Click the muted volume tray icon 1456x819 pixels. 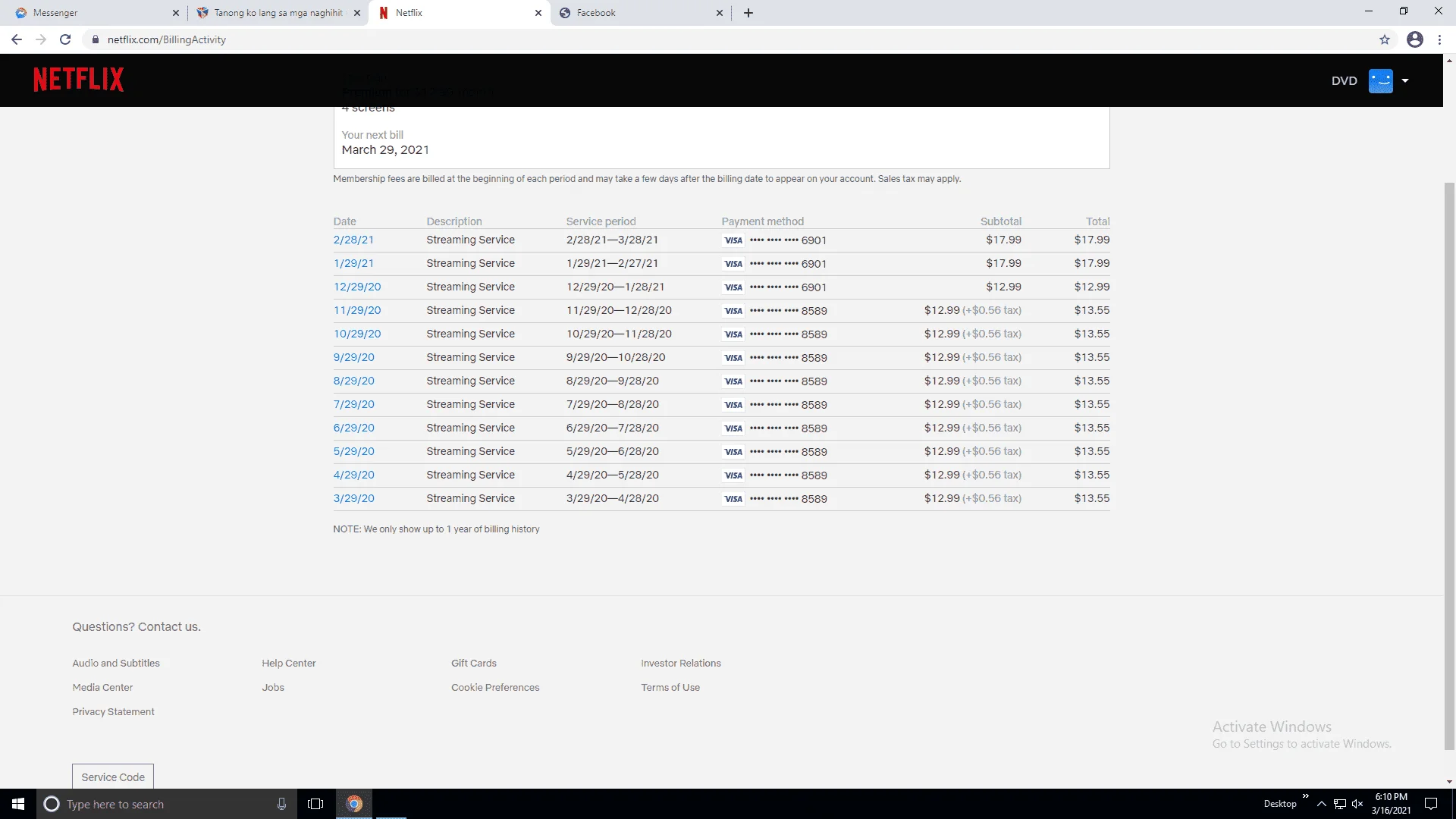1357,804
